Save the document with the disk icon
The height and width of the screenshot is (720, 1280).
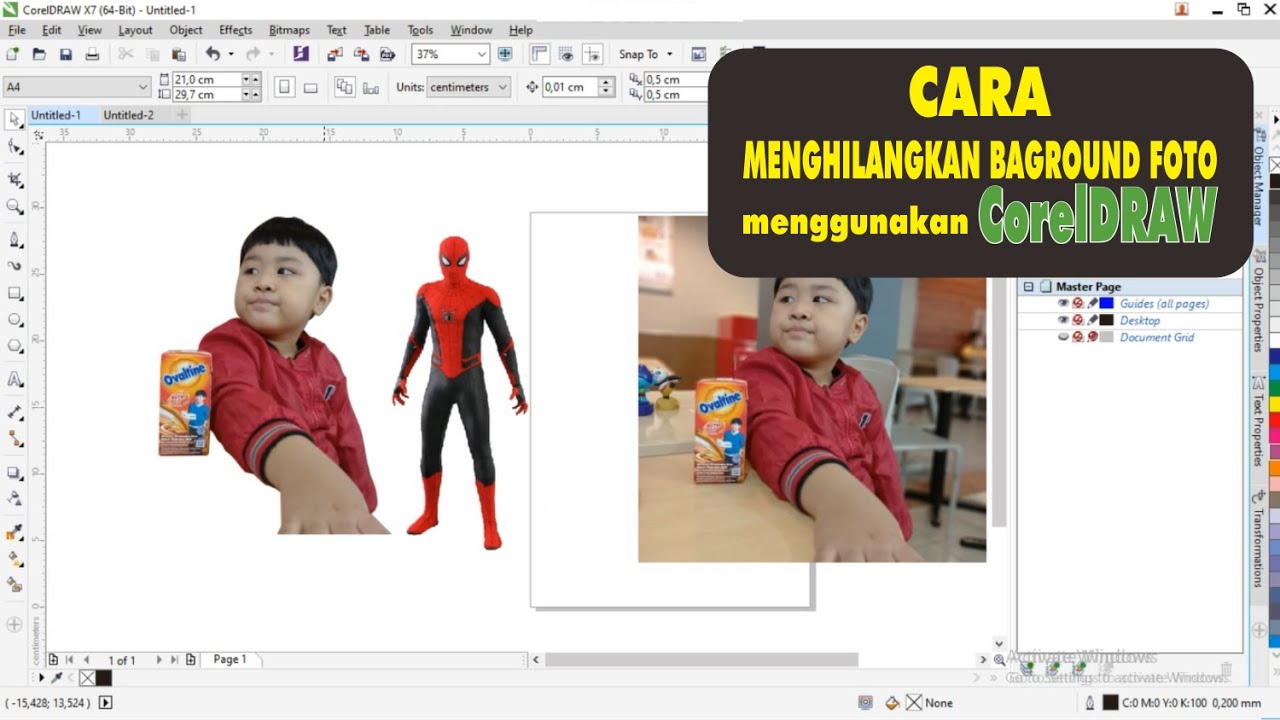66,54
